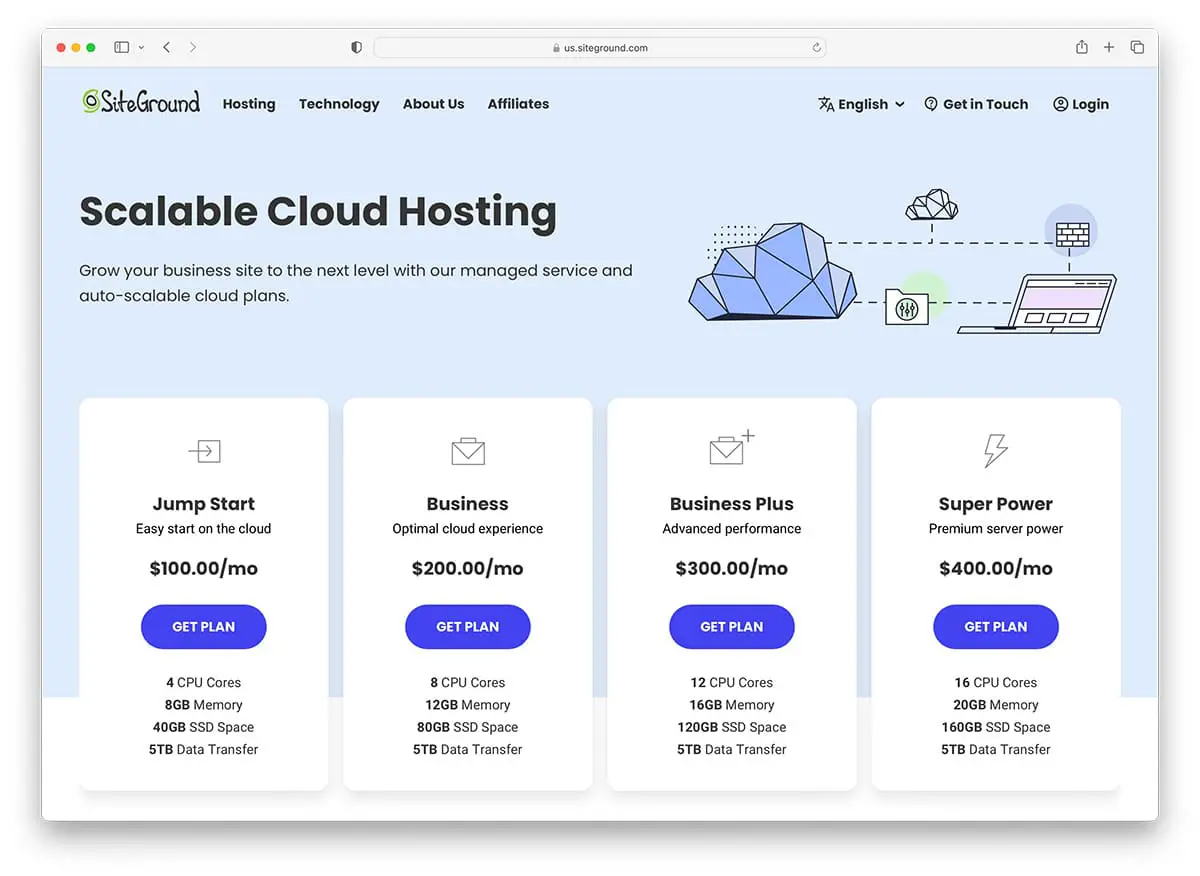Image resolution: width=1200 pixels, height=876 pixels.
Task: Click 'Easy start on the cloud' text
Action: click(204, 529)
